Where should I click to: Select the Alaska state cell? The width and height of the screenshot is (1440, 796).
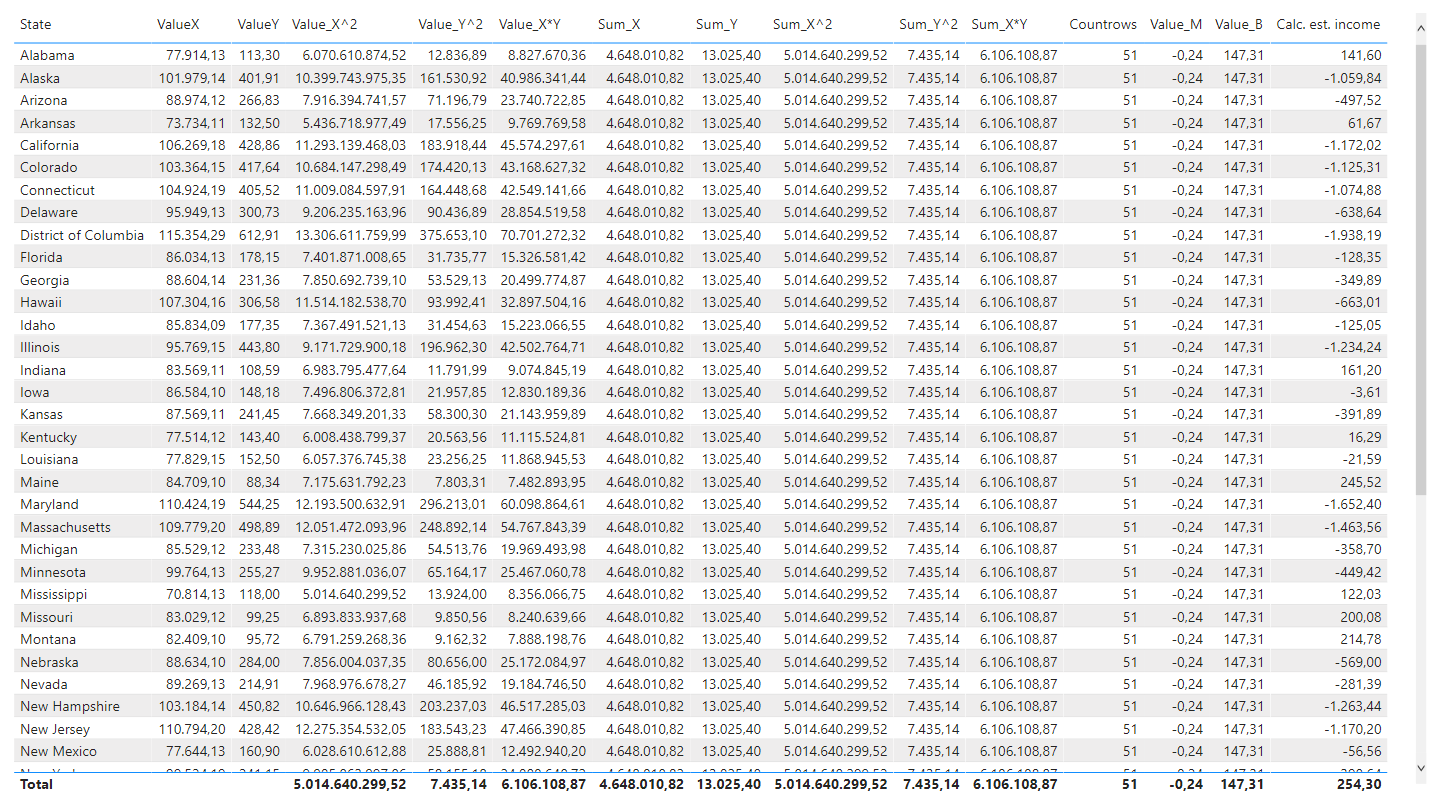pyautogui.click(x=40, y=78)
